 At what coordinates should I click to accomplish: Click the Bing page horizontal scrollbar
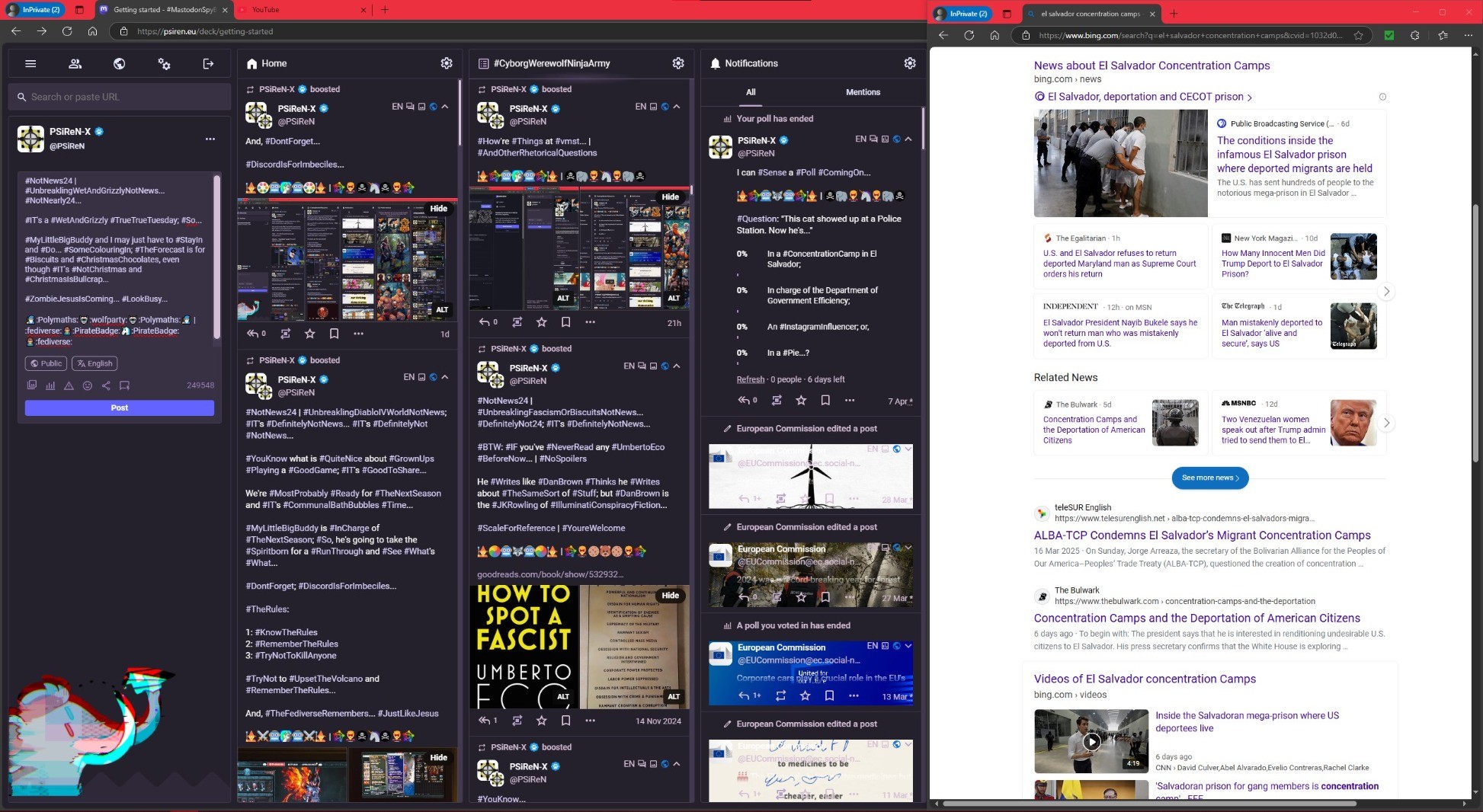[x=1150, y=804]
